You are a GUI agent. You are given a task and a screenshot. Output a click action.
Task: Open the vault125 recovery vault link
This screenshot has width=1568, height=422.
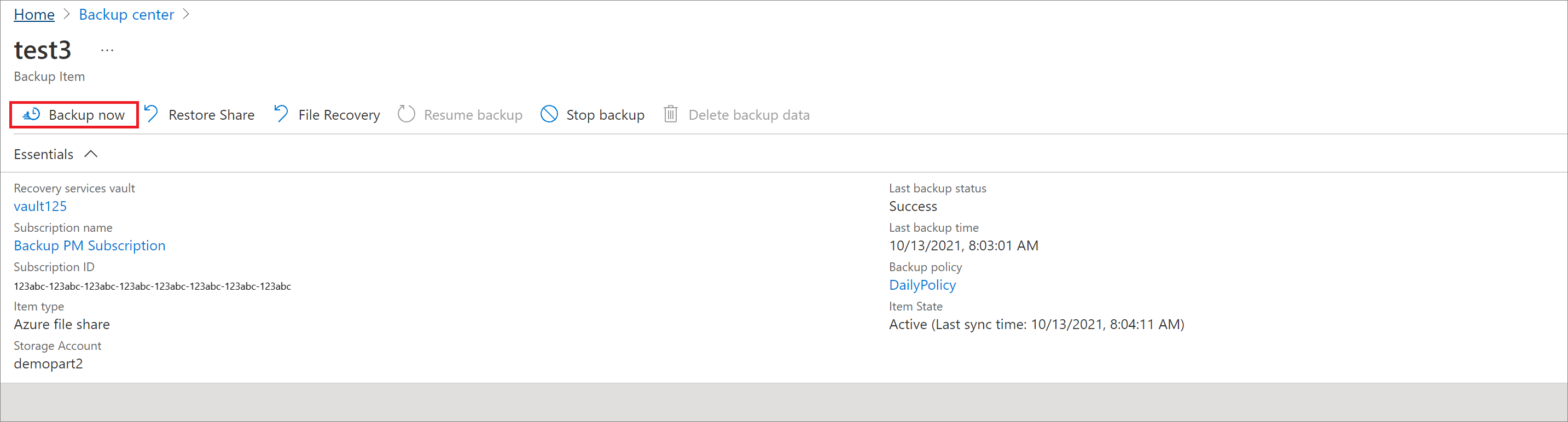pos(40,206)
